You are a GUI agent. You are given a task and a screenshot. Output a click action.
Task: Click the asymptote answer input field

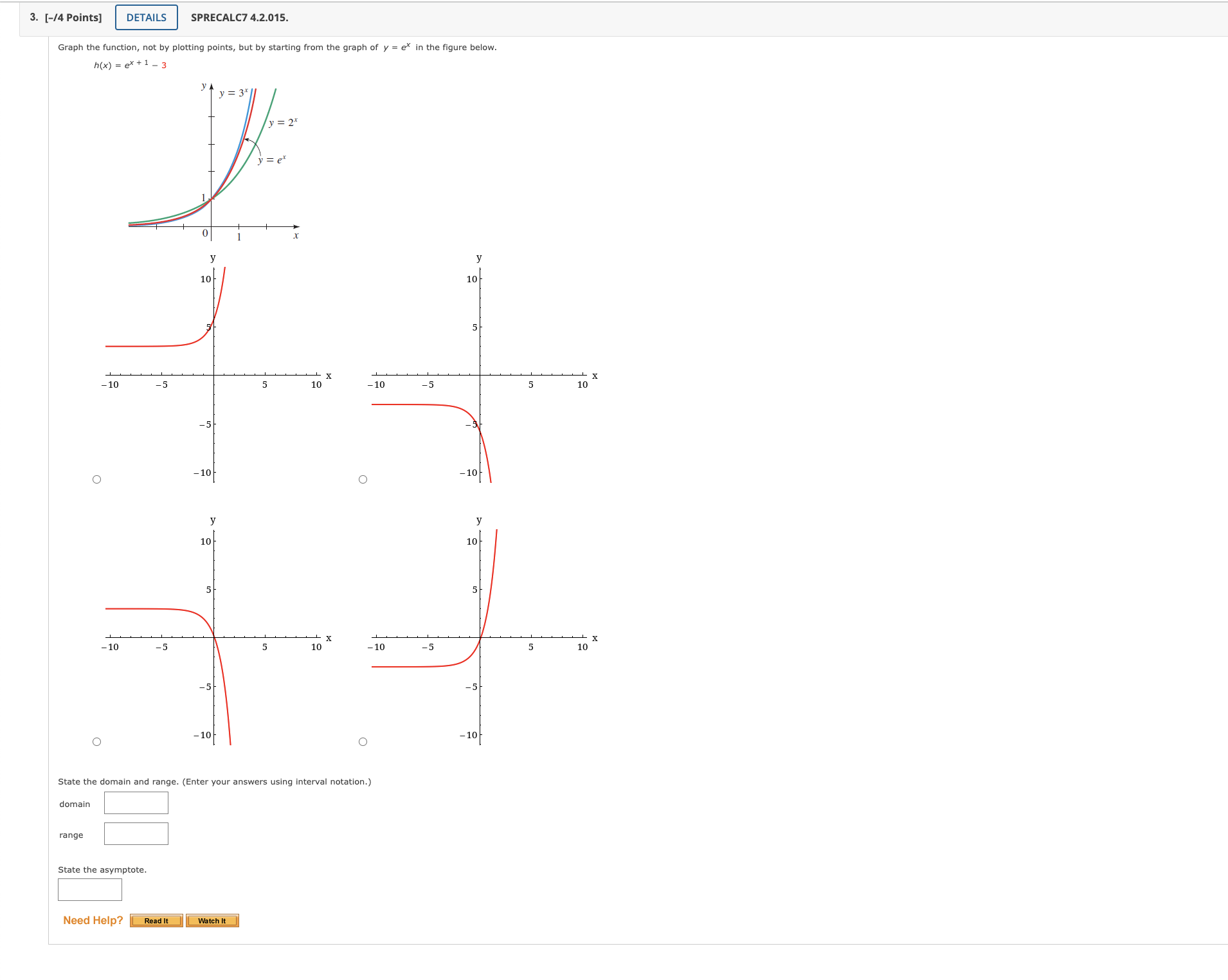89,889
